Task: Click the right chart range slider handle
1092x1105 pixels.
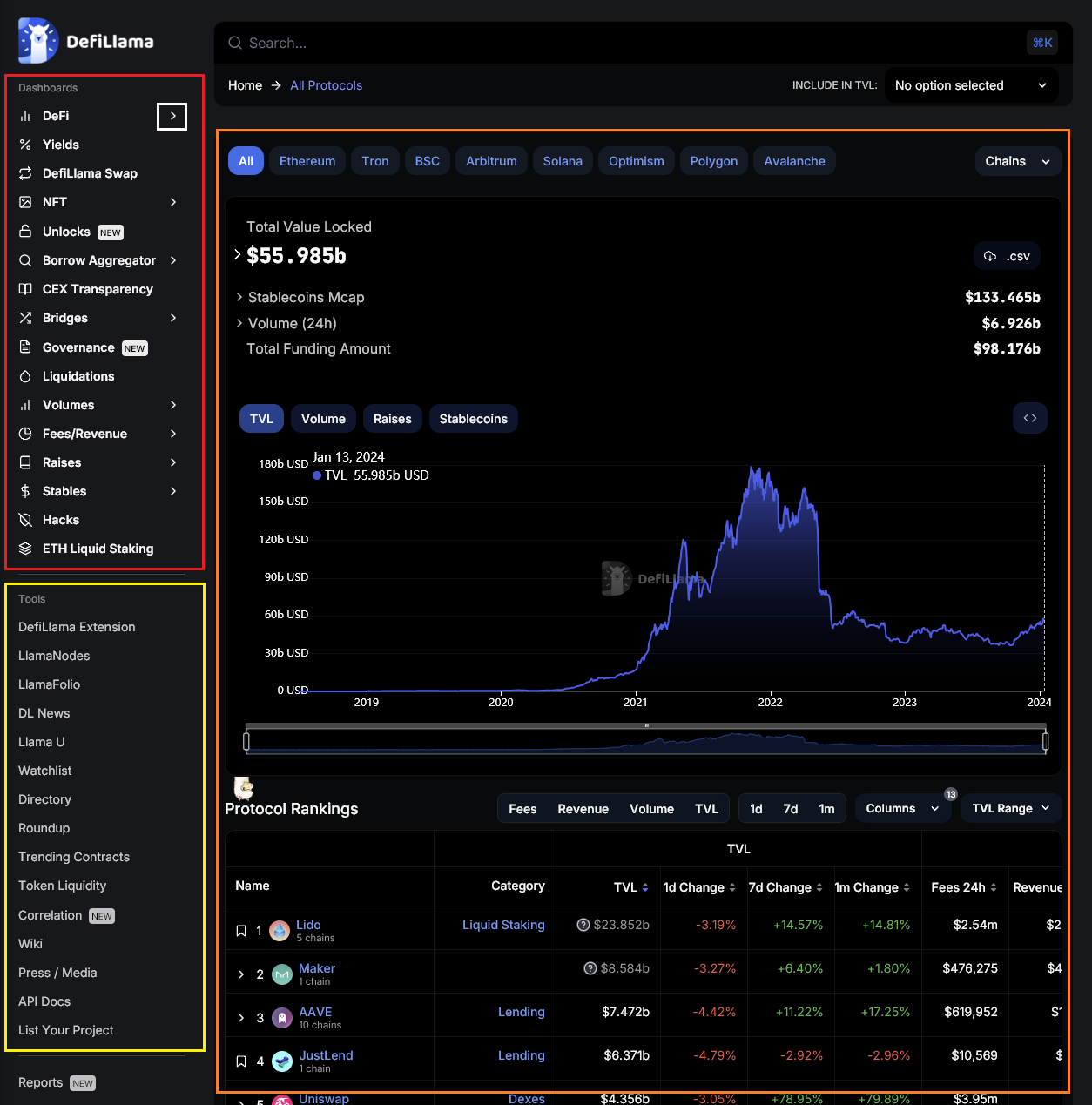Action: [x=1045, y=741]
